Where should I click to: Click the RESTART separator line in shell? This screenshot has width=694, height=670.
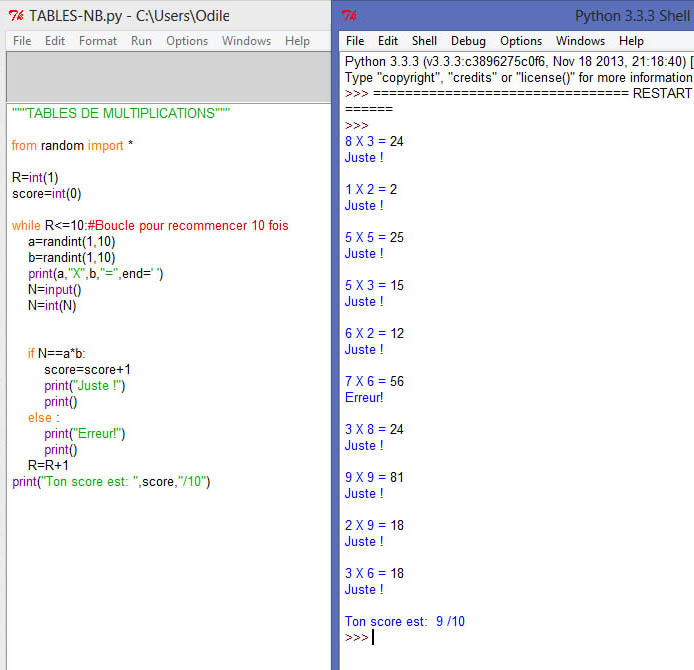pyautogui.click(x=519, y=93)
